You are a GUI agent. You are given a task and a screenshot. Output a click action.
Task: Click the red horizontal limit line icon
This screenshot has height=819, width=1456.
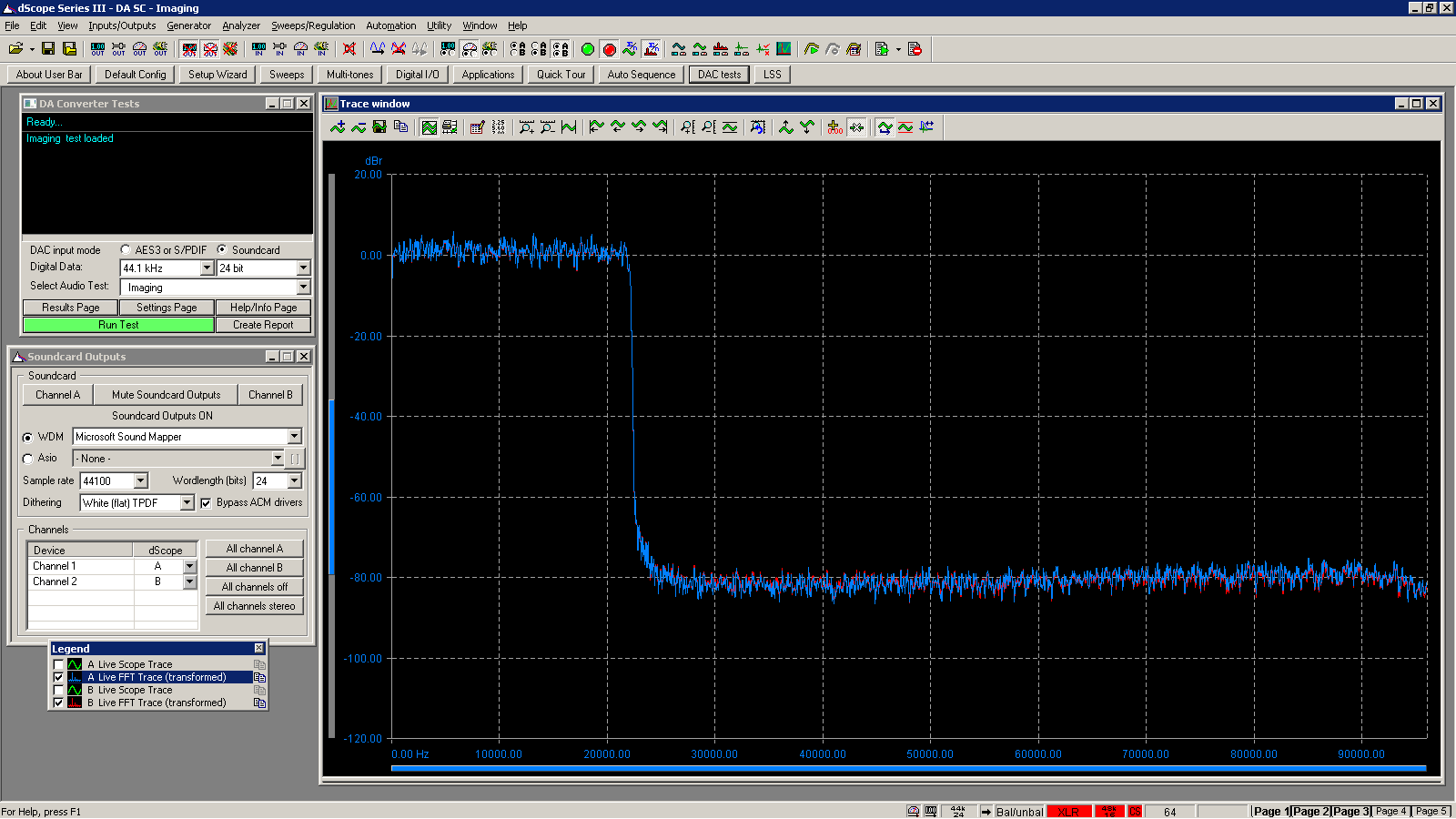(905, 127)
